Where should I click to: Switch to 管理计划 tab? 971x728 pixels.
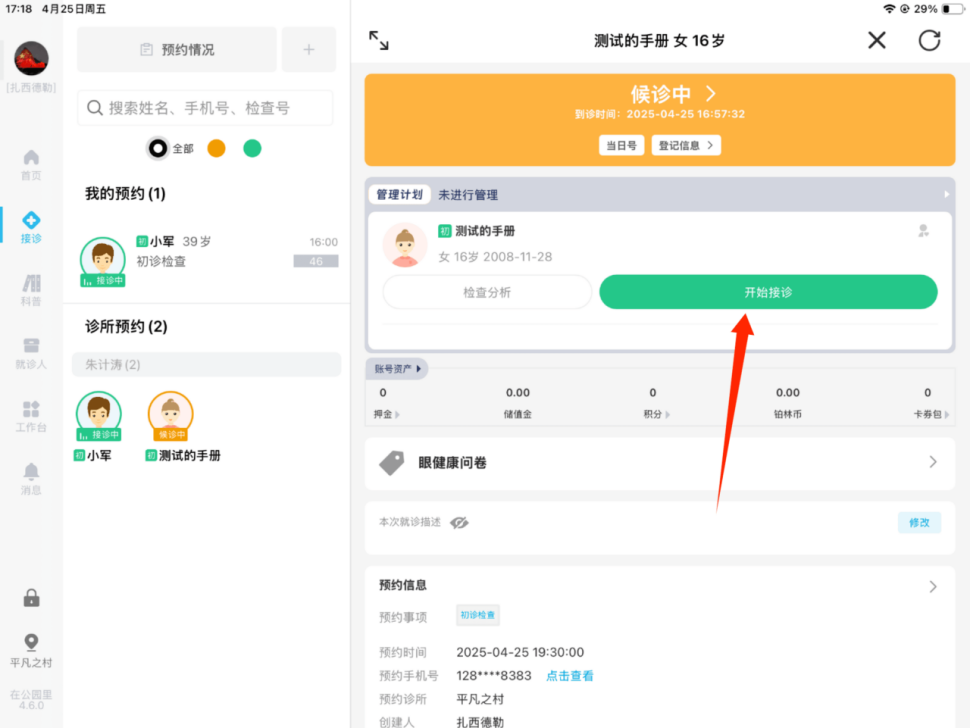[400, 195]
